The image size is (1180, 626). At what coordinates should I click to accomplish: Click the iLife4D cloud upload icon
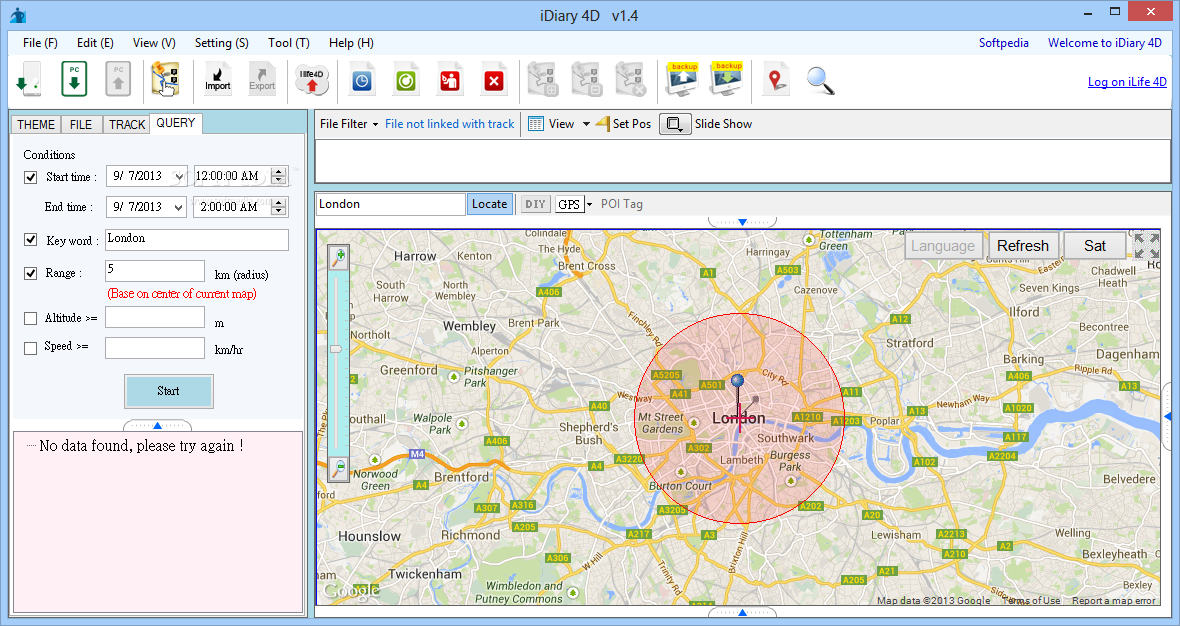click(x=312, y=80)
